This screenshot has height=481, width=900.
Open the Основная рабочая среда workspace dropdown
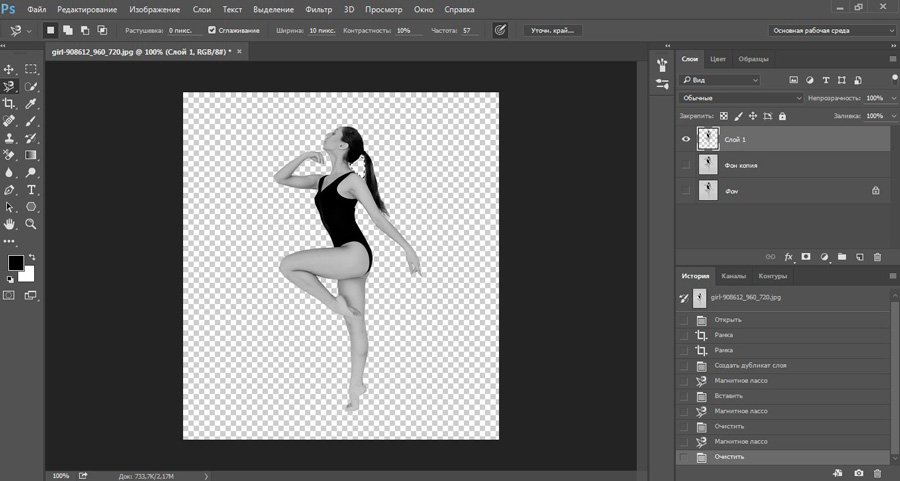[831, 30]
